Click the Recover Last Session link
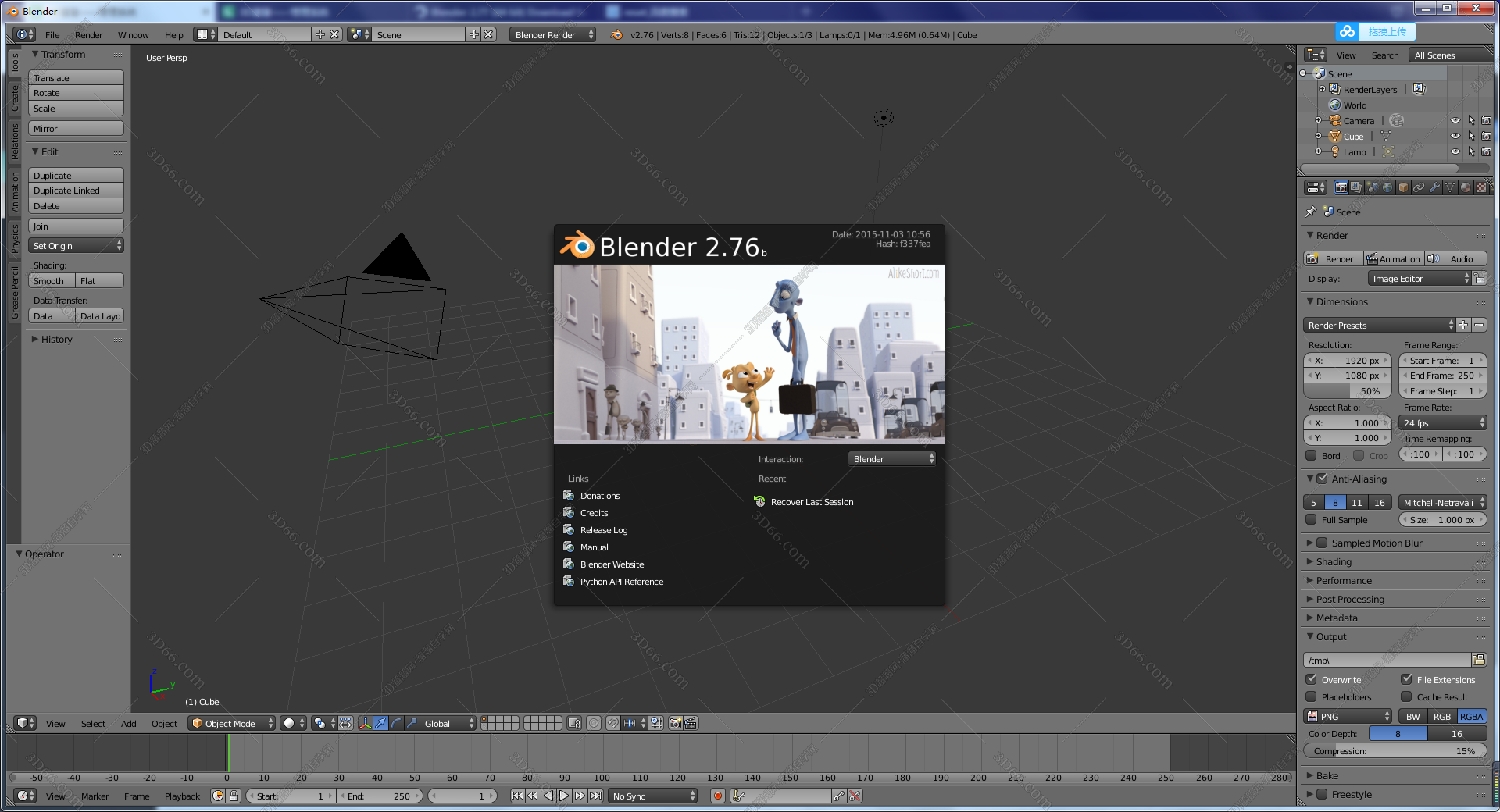This screenshot has width=1500, height=812. (x=811, y=502)
